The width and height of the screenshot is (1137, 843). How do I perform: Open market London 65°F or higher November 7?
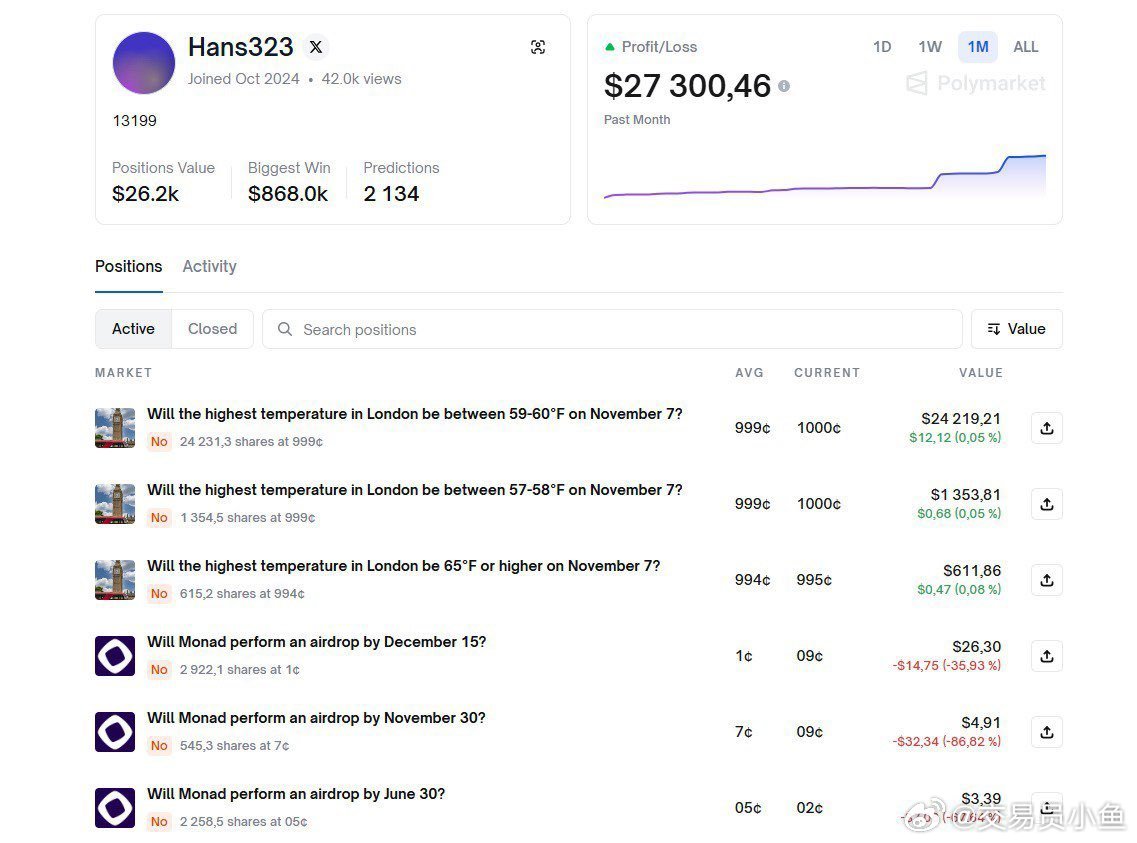tap(404, 566)
